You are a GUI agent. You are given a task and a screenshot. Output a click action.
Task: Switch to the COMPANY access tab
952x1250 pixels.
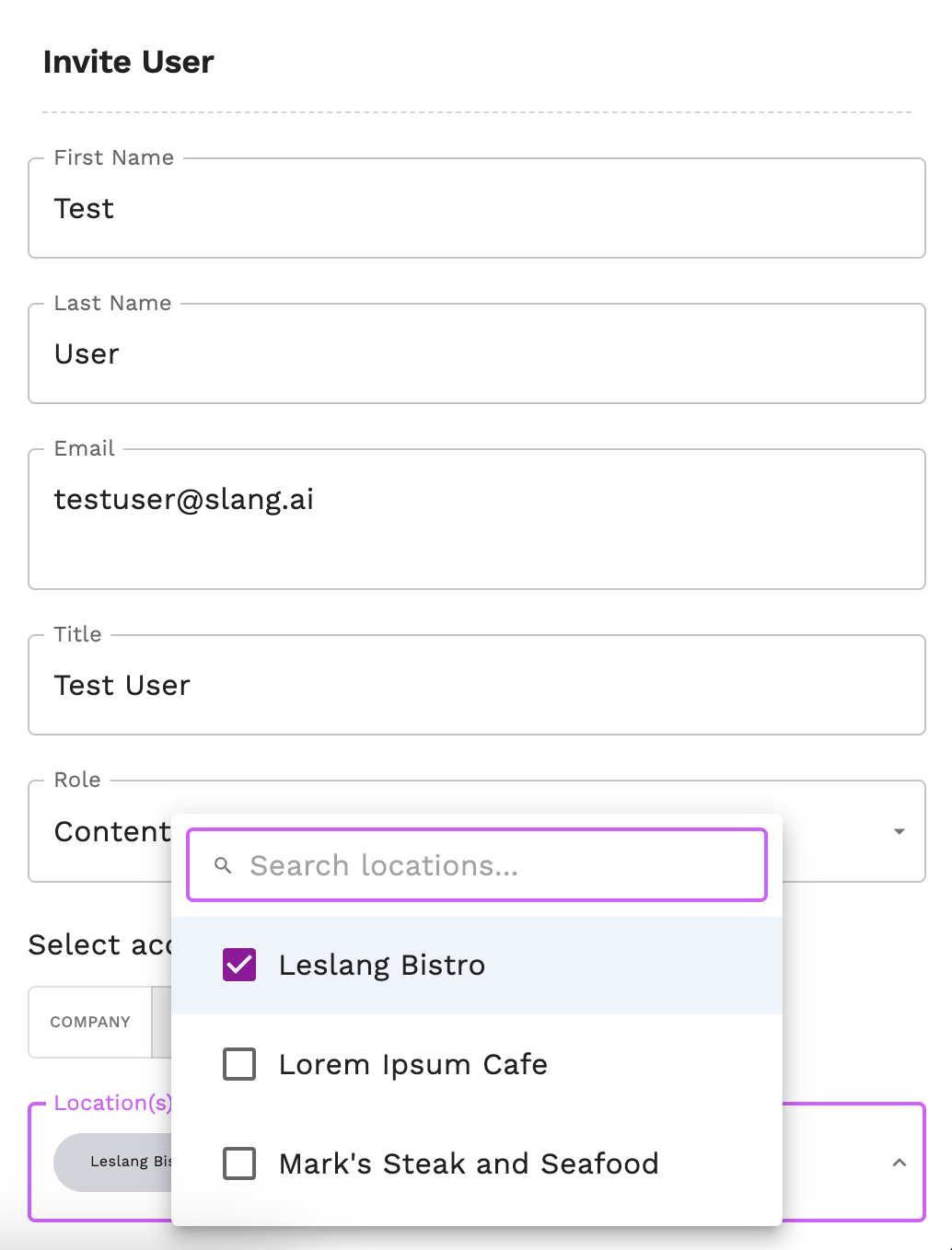(x=90, y=1022)
